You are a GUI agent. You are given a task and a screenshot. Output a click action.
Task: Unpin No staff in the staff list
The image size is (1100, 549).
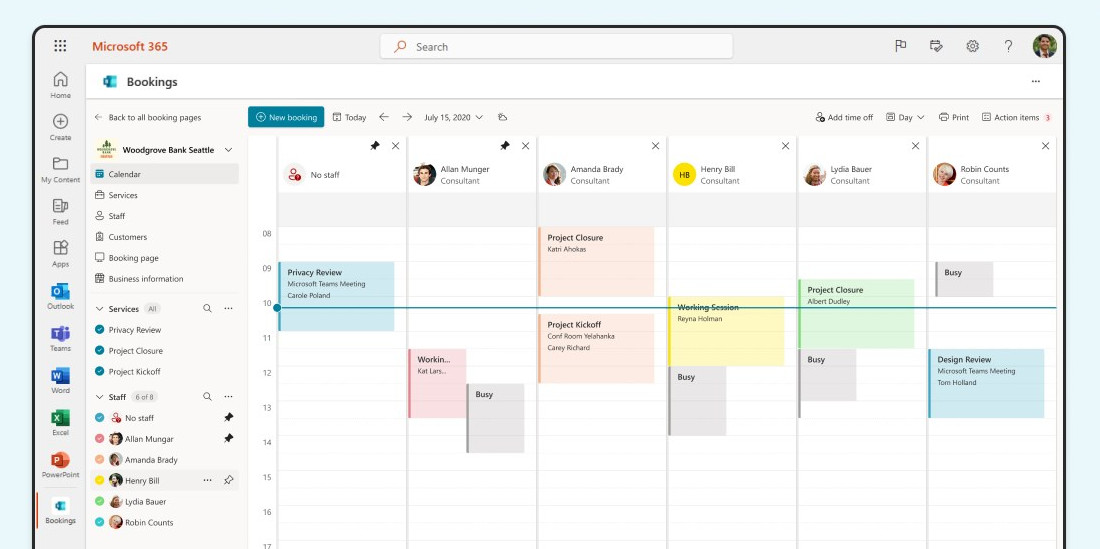point(228,417)
